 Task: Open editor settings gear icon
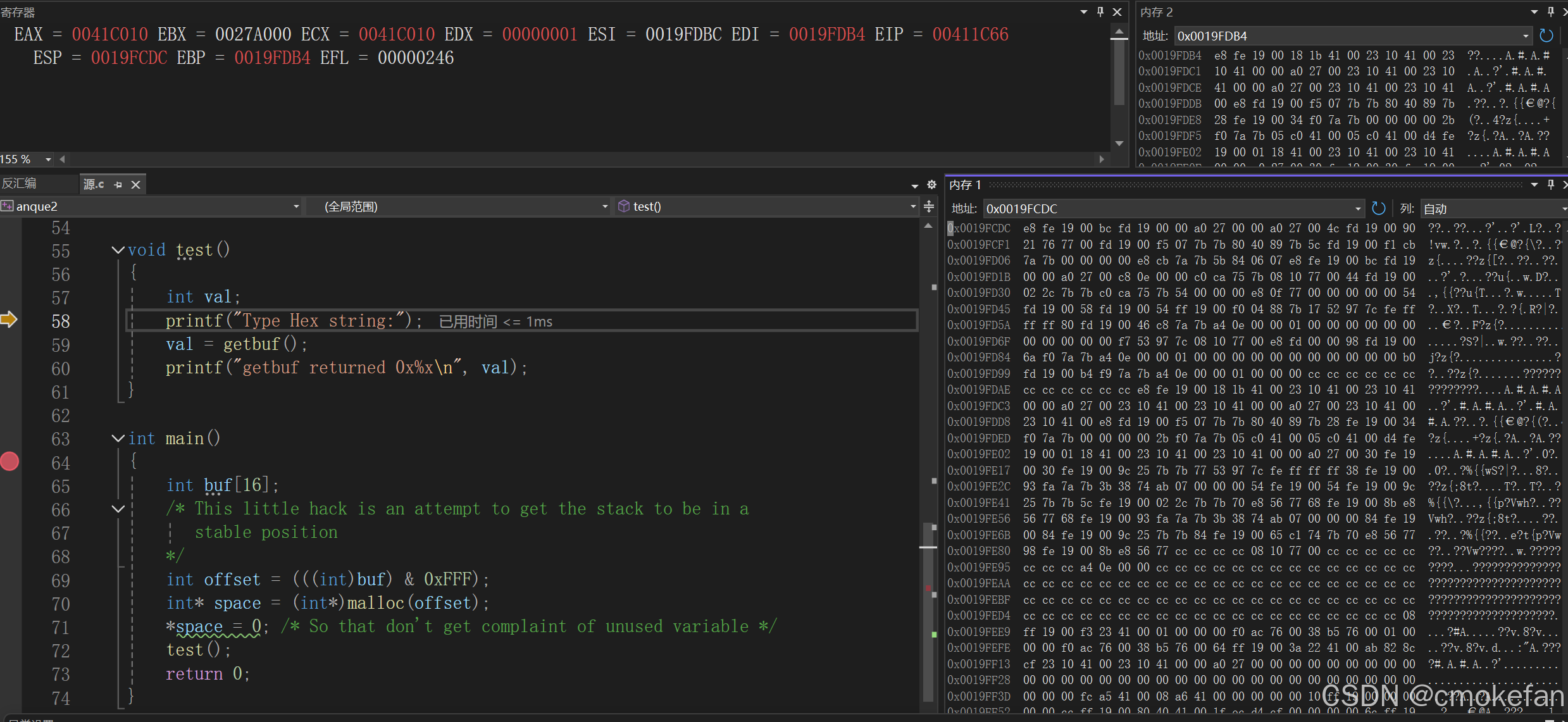point(931,185)
